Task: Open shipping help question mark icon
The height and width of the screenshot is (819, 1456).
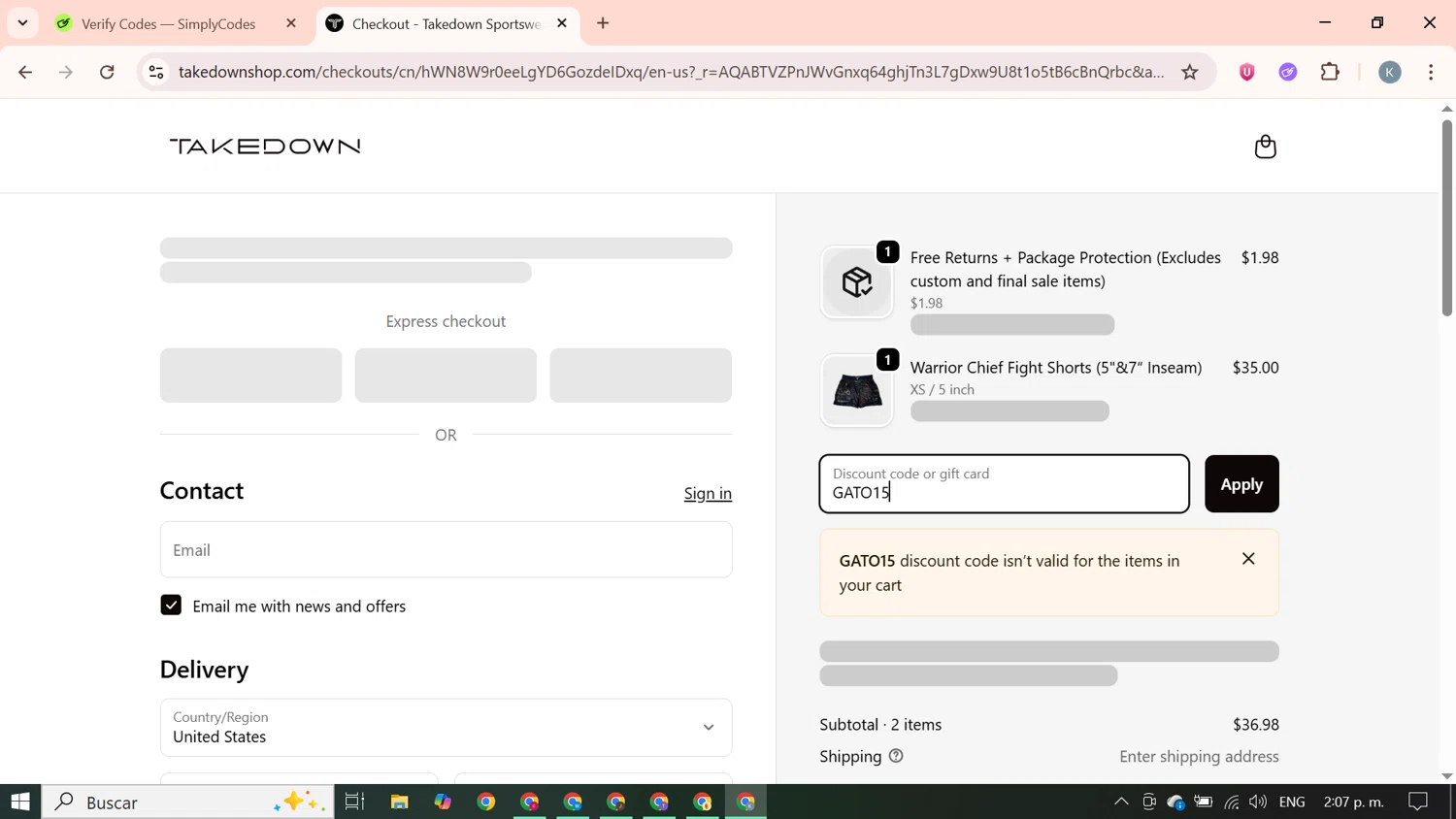Action: pyautogui.click(x=896, y=756)
